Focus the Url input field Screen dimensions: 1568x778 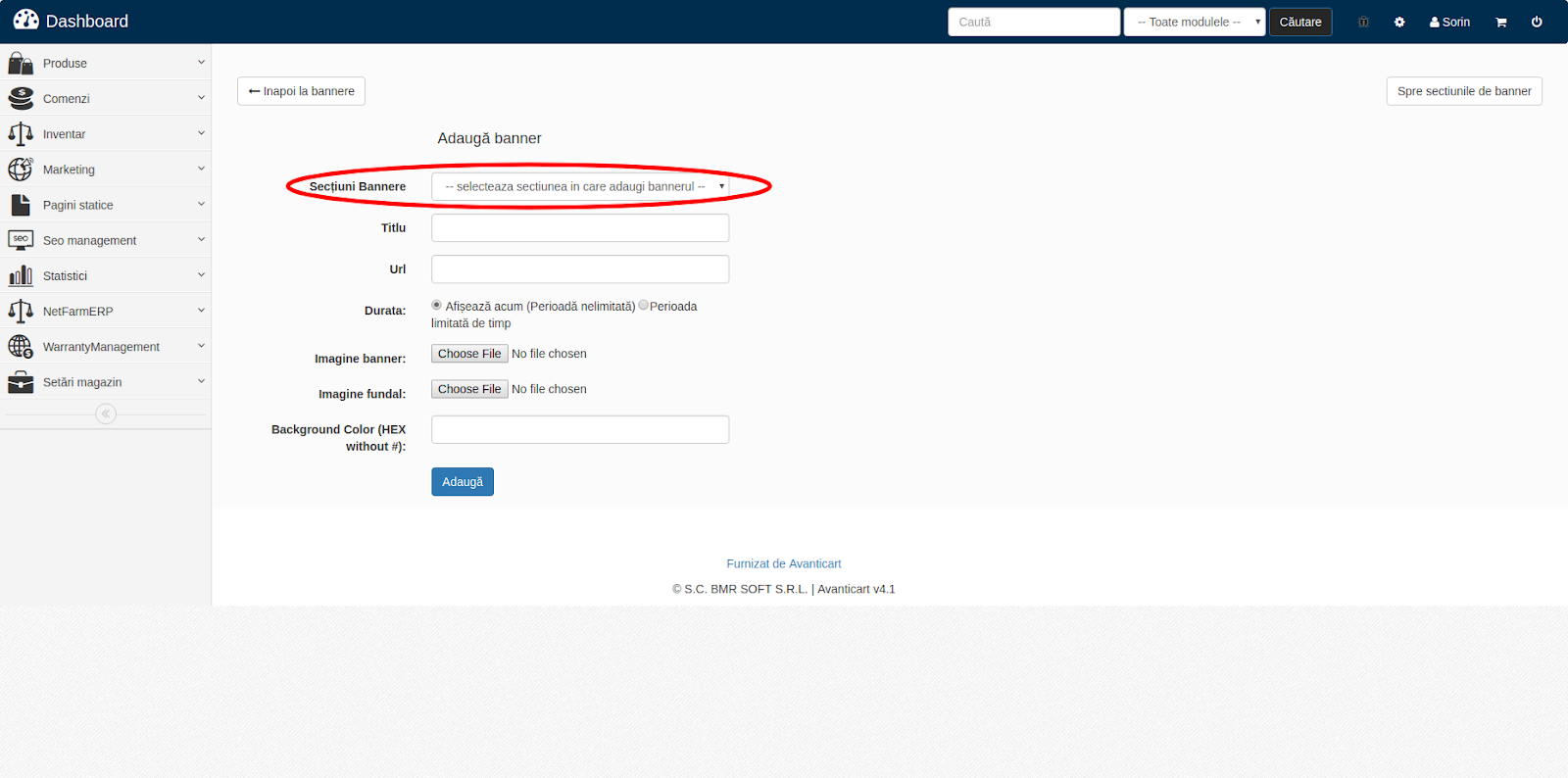(580, 269)
